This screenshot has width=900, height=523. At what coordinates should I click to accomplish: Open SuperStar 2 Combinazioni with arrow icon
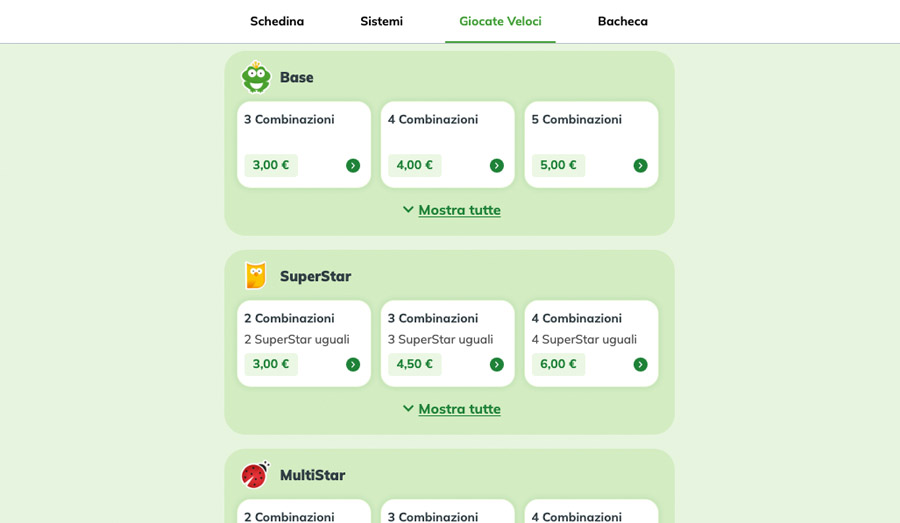tap(353, 365)
